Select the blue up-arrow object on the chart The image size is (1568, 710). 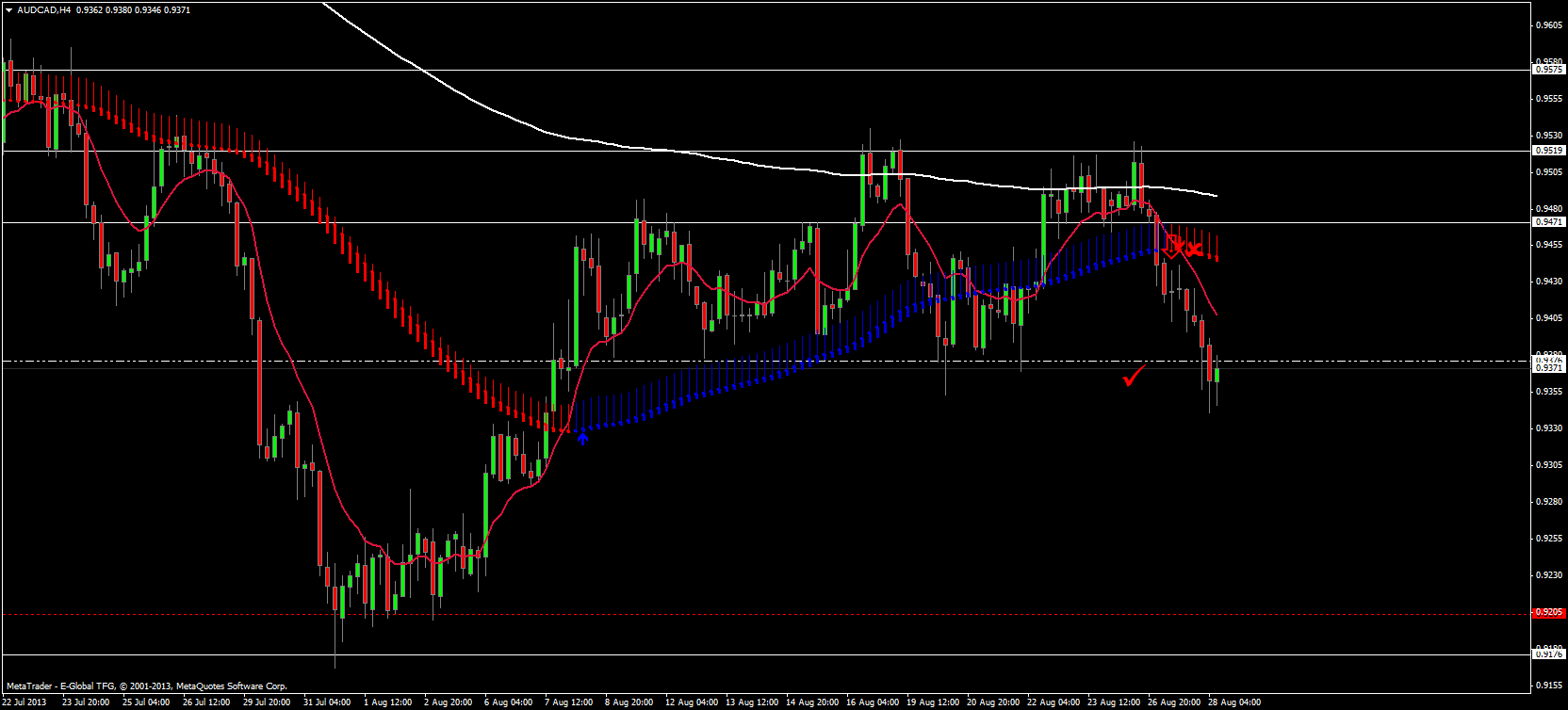coord(582,437)
